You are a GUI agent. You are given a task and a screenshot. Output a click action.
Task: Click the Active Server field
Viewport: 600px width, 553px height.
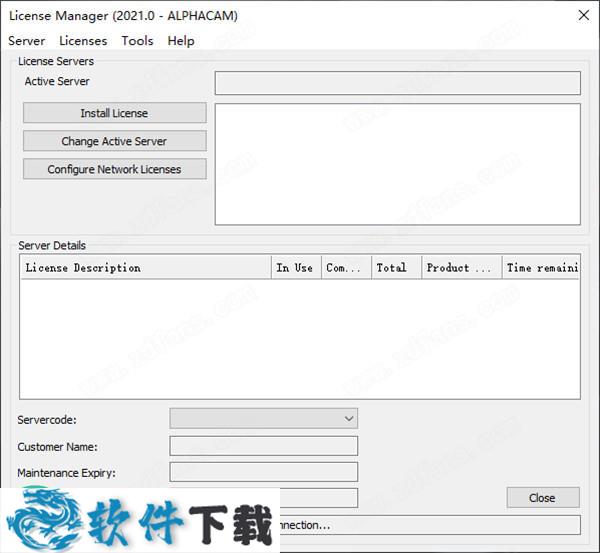(x=398, y=83)
